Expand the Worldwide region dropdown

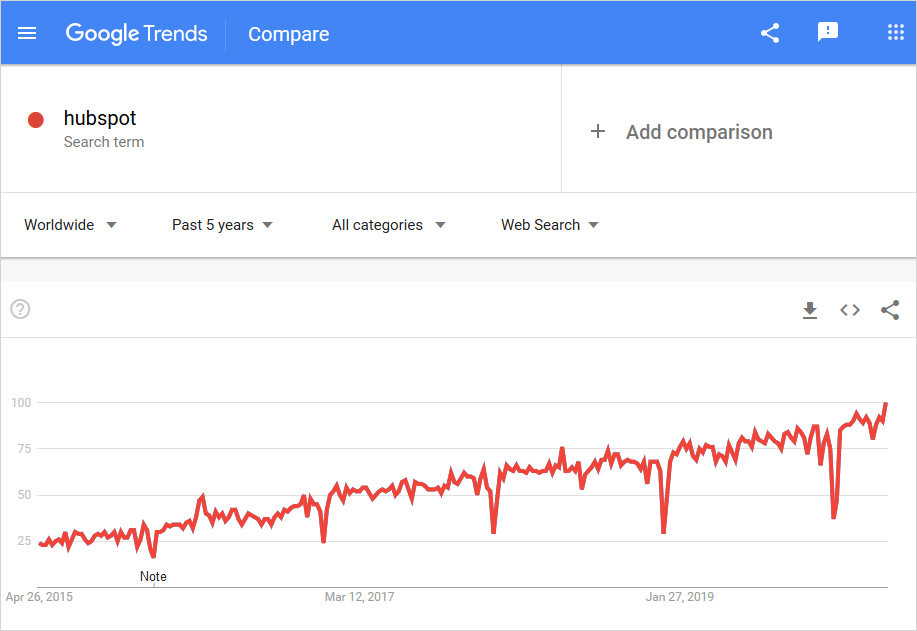point(70,225)
